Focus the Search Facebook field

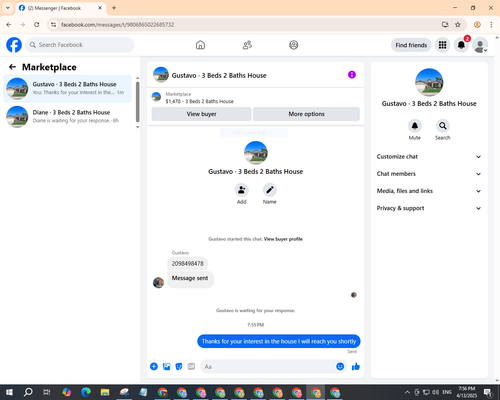pyautogui.click(x=80, y=45)
